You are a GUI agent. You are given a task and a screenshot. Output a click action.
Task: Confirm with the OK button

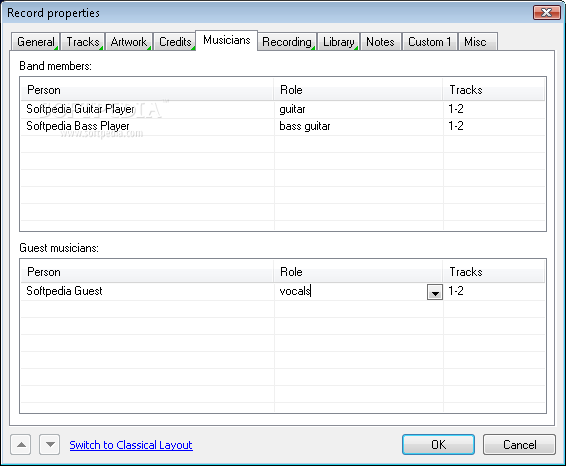[x=438, y=445]
